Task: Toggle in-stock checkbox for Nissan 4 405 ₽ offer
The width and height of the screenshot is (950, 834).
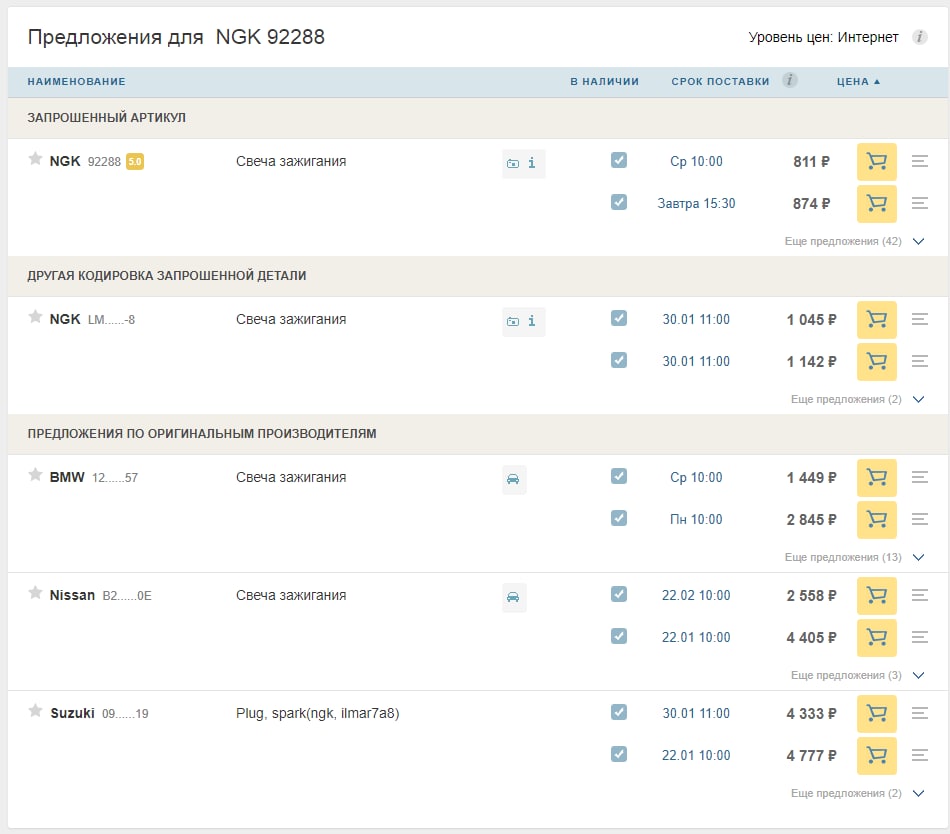Action: point(619,637)
